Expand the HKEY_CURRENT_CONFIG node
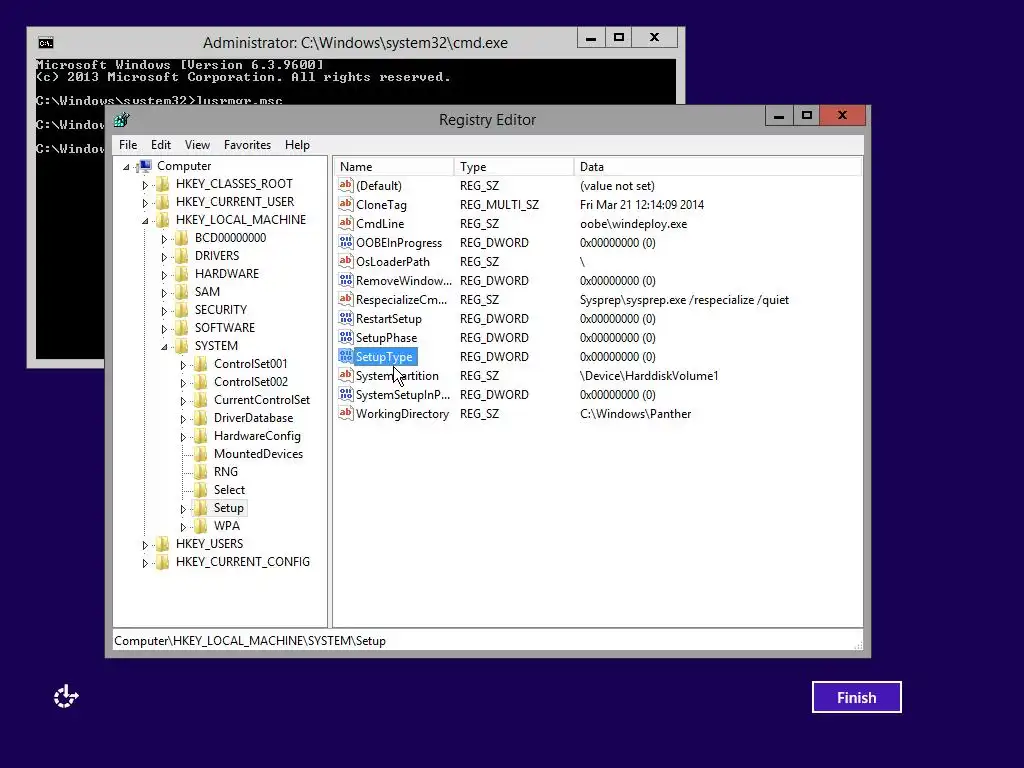1024x768 pixels. tap(145, 562)
